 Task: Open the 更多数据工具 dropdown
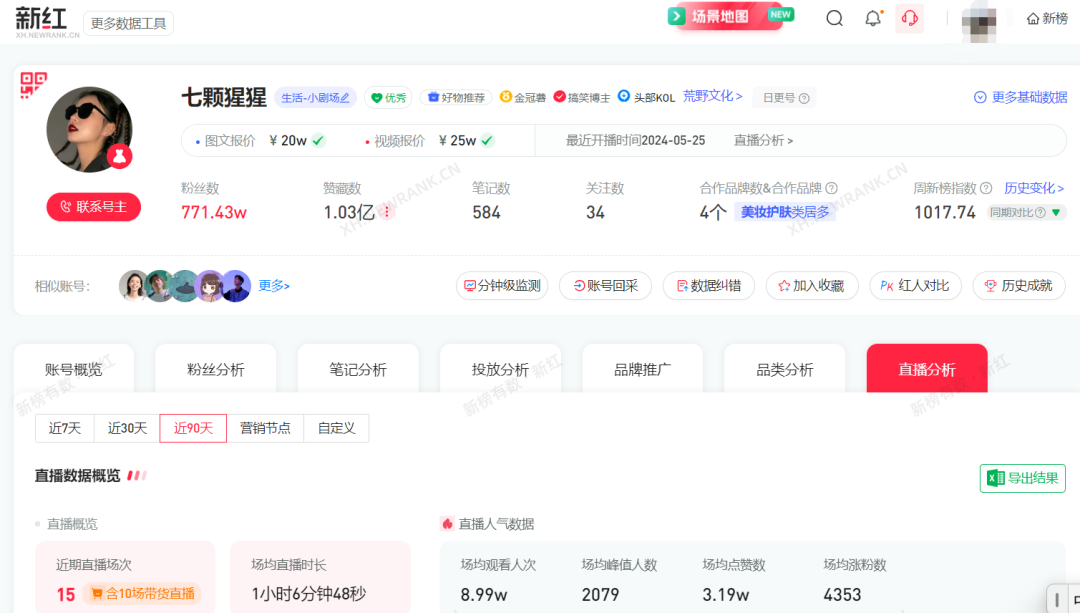pyautogui.click(x=128, y=23)
